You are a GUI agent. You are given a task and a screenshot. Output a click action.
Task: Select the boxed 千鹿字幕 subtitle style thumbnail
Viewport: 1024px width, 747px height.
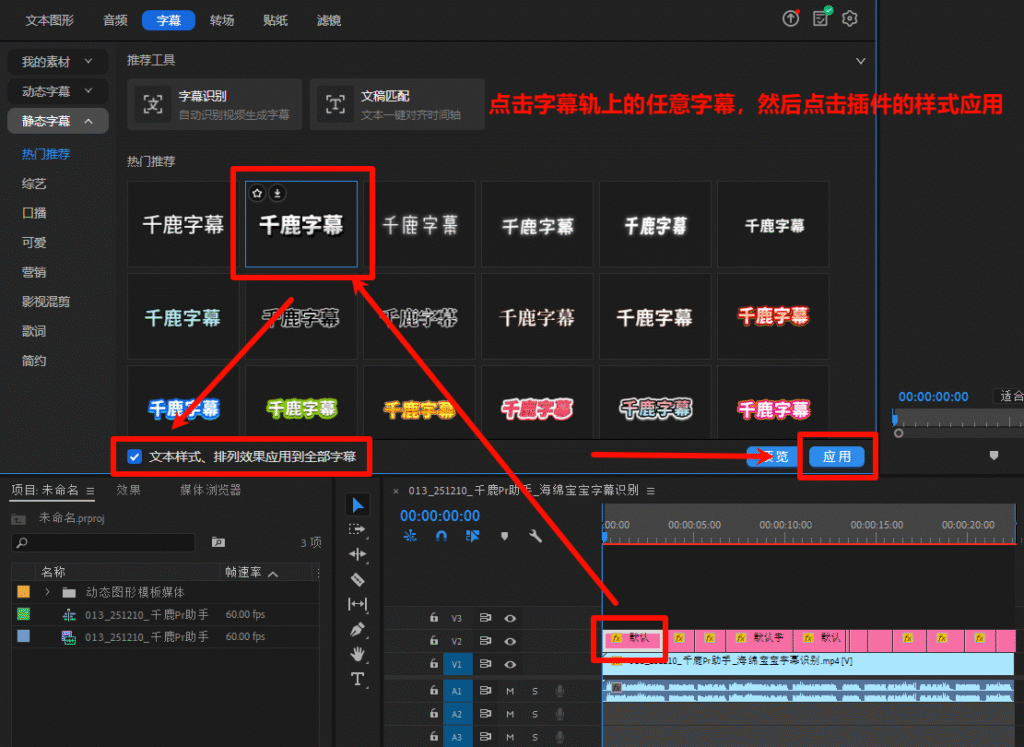[303, 223]
